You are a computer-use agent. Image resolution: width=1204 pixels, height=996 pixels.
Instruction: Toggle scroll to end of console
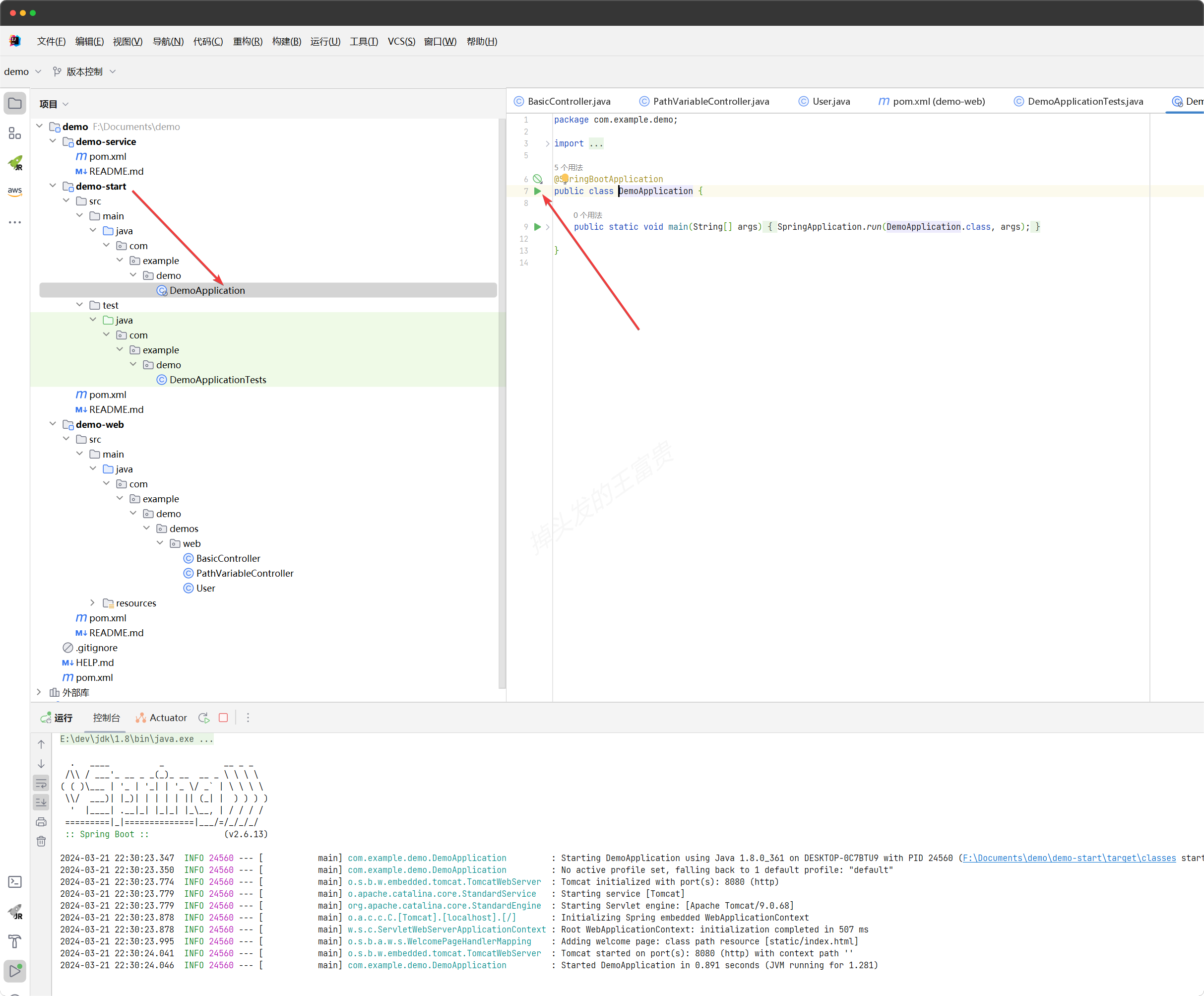pyautogui.click(x=41, y=802)
